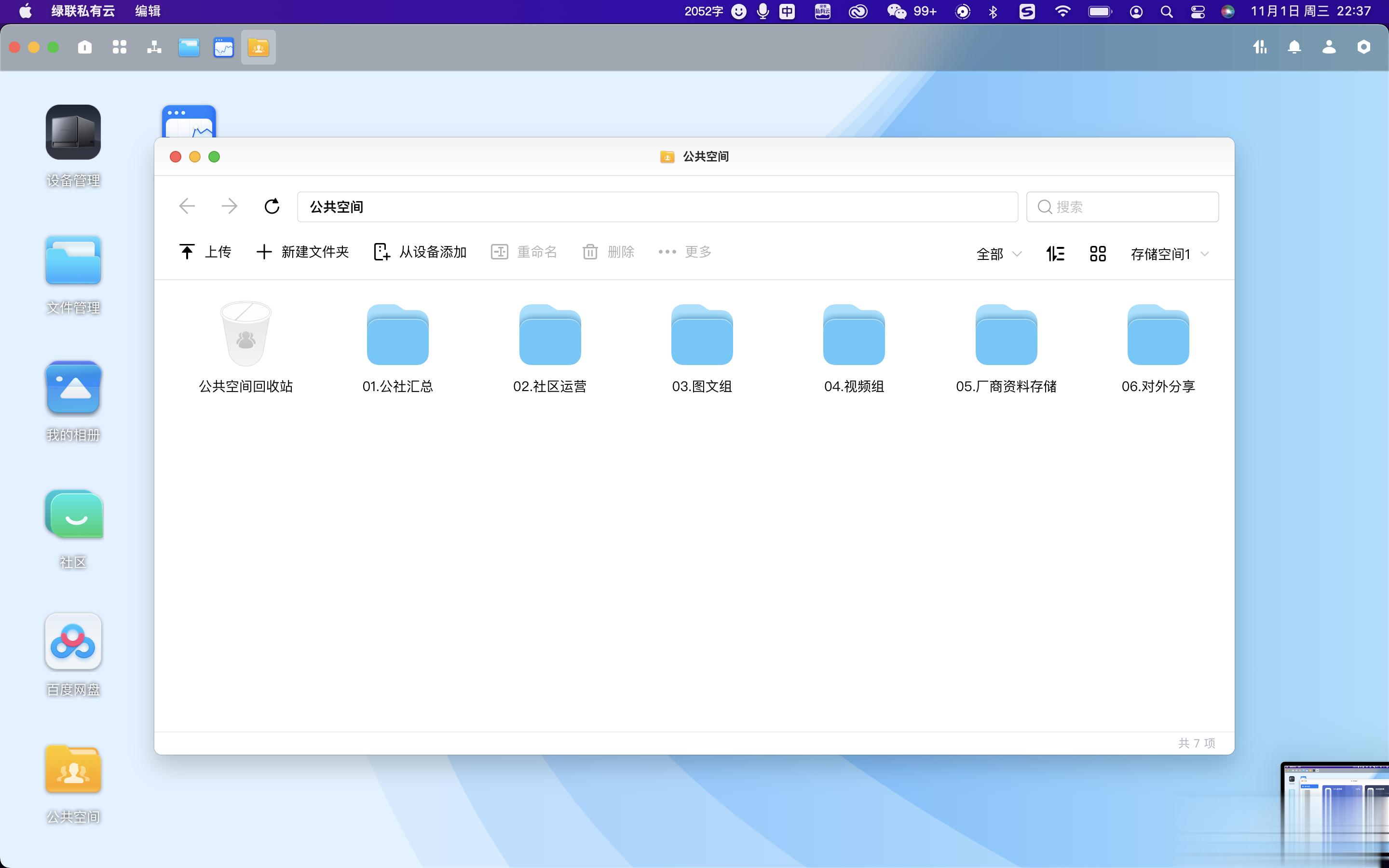Open notifications bell
This screenshot has width=1389, height=868.
[1294, 47]
